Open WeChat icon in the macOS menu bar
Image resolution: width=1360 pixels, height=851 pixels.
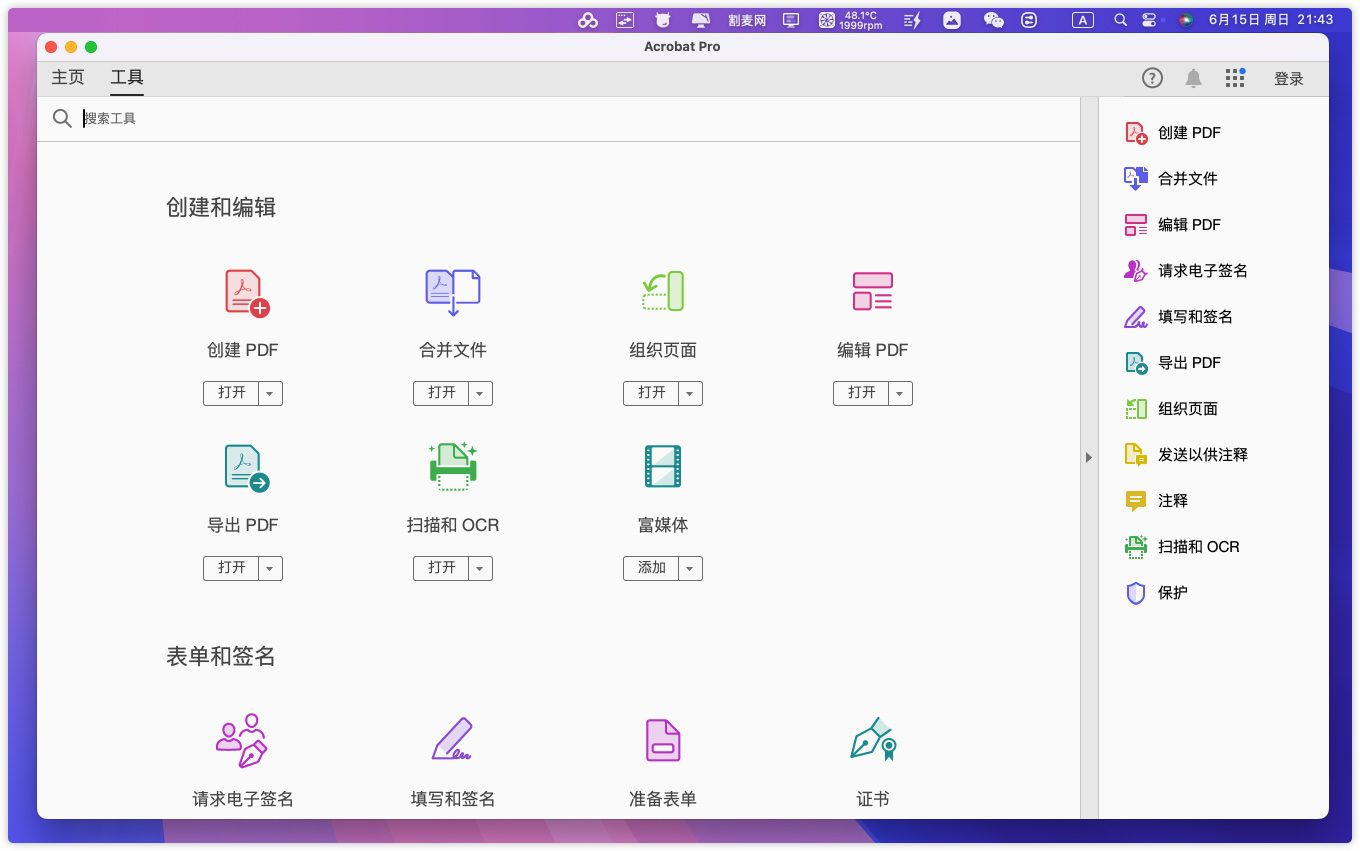(x=993, y=19)
